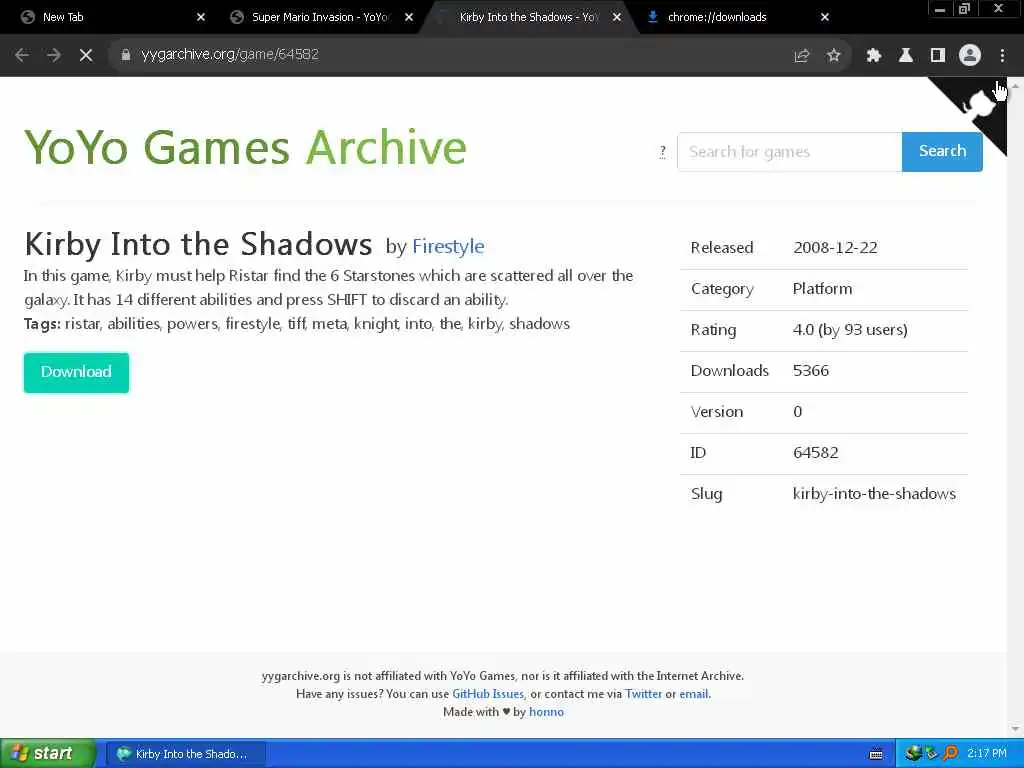Screen dimensions: 1024x768
Task: Click the Kirby Into the Shadows heading
Action: tap(198, 244)
